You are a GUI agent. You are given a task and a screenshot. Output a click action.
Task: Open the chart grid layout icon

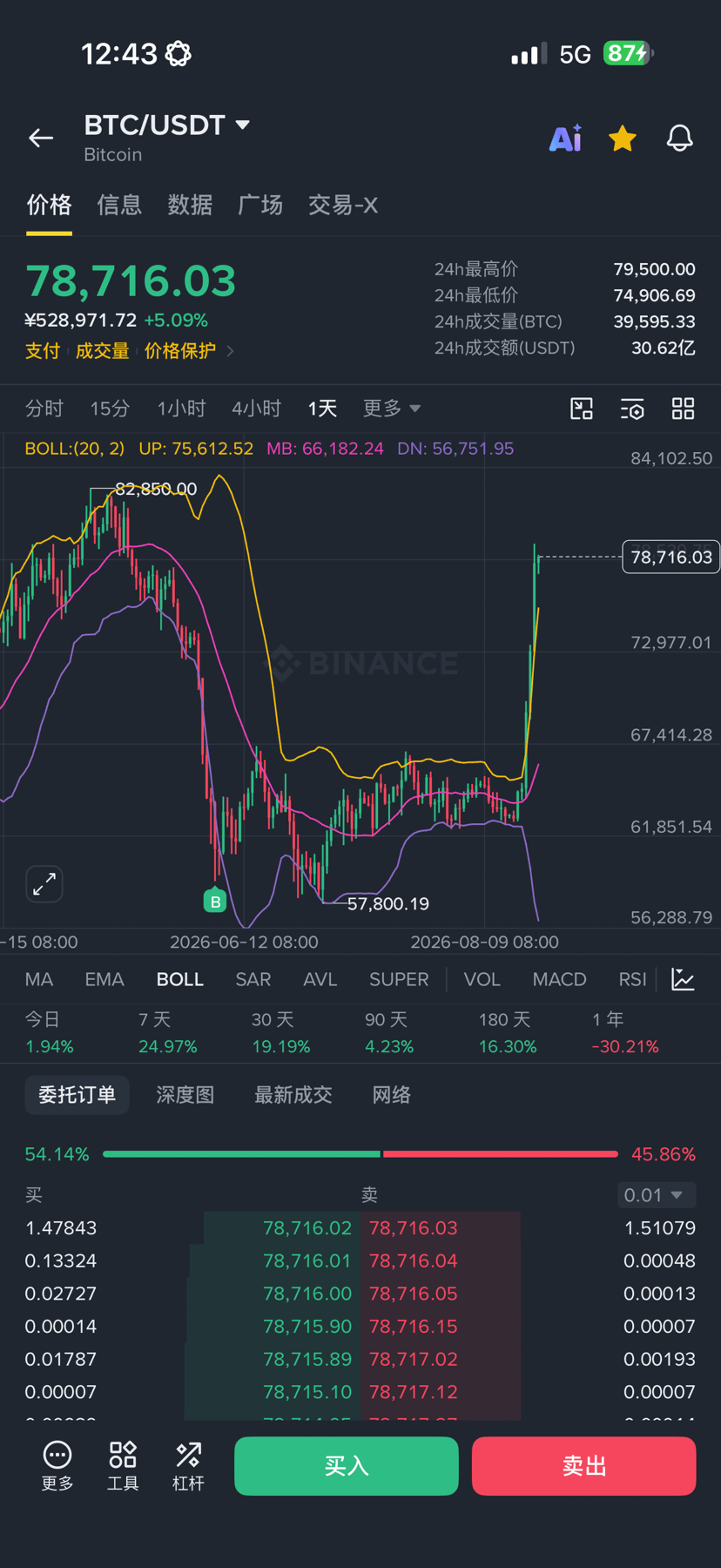684,409
